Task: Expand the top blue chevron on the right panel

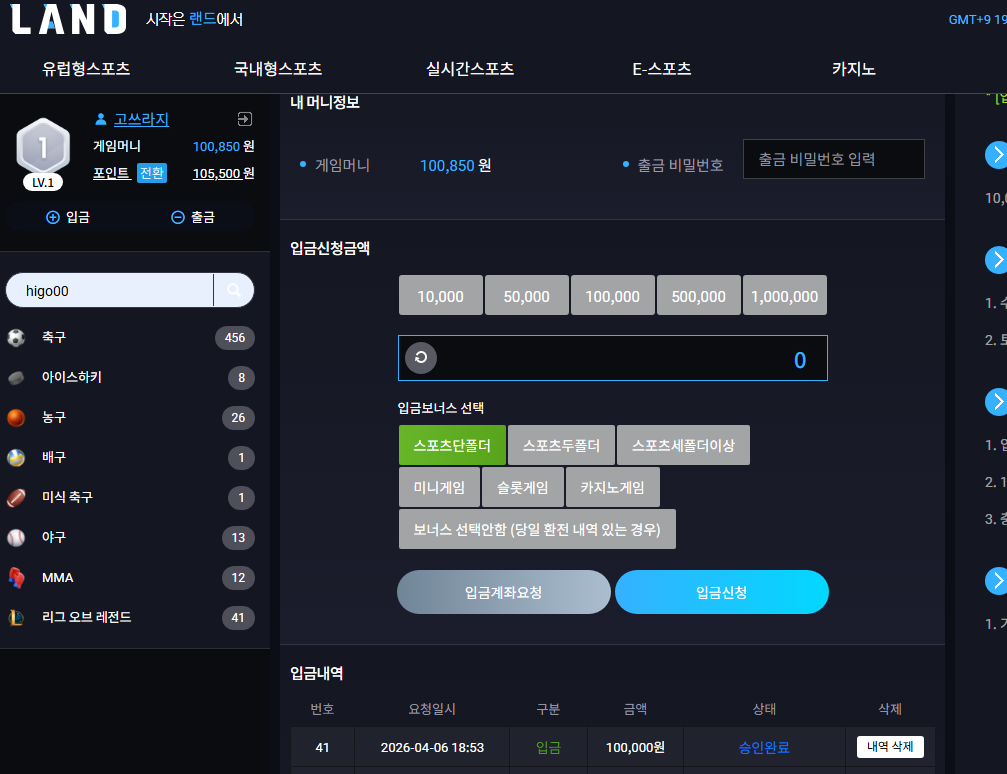Action: tap(996, 155)
